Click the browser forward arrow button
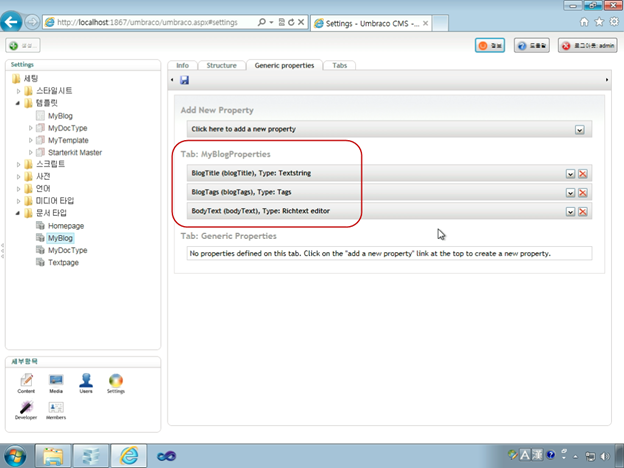Screen dimensions: 624x468 point(32,22)
